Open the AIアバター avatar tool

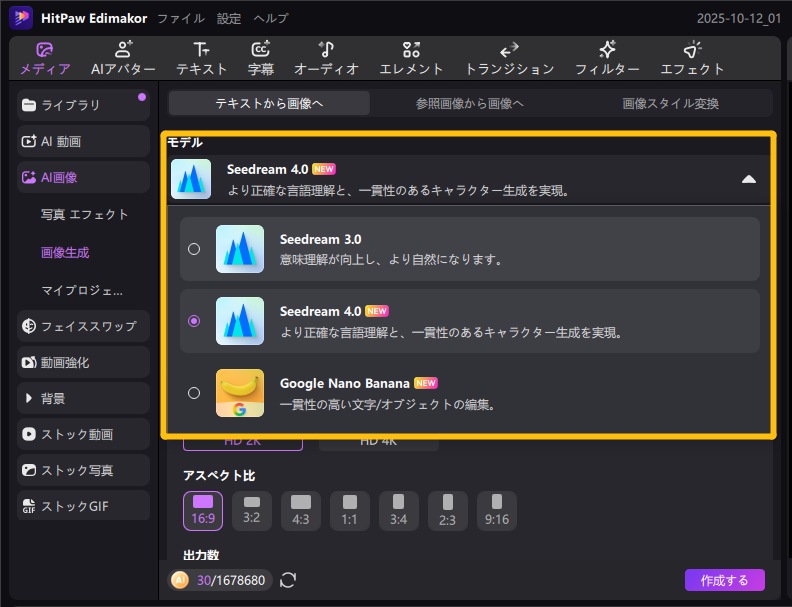[123, 59]
